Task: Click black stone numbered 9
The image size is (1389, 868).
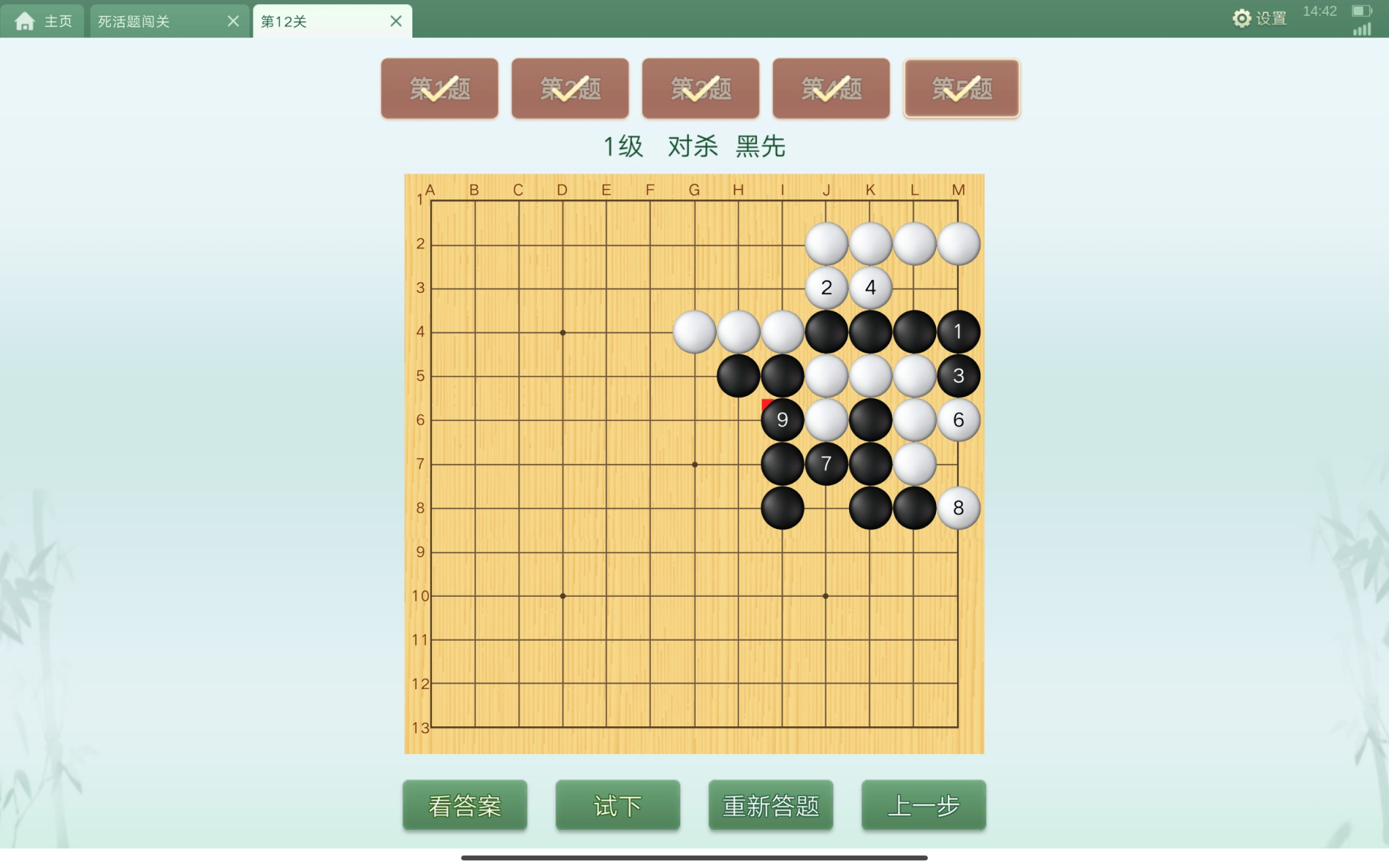Action: (x=782, y=420)
